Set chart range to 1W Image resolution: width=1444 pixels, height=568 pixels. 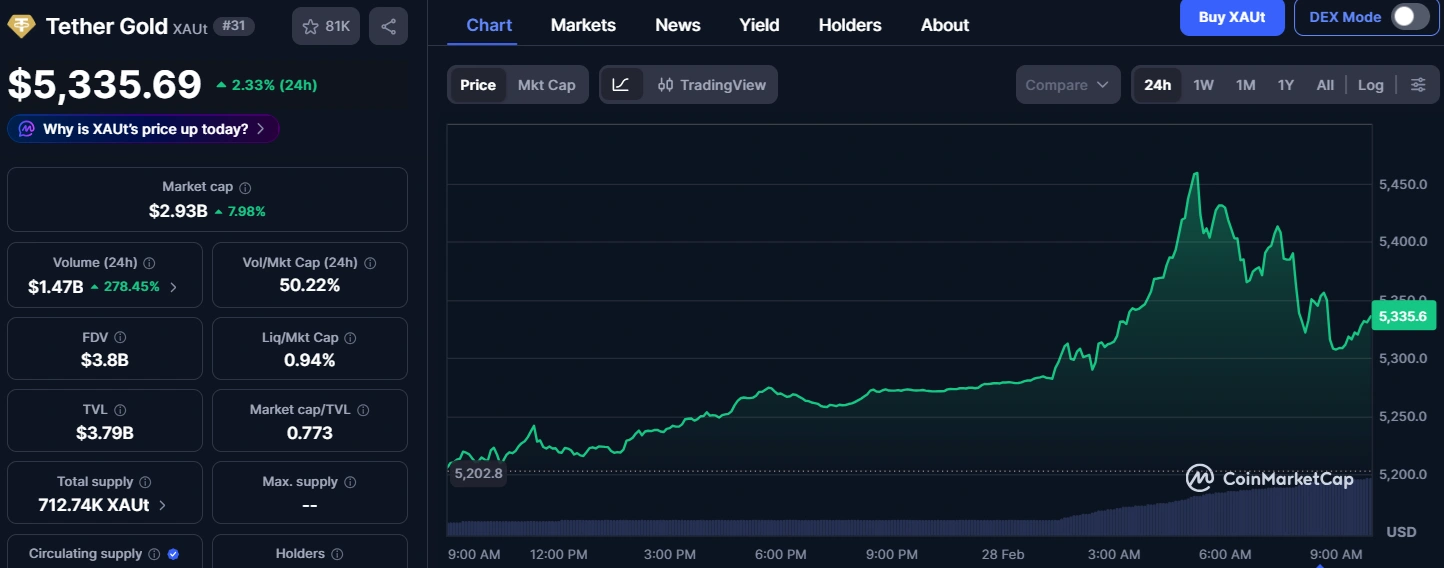tap(1204, 85)
